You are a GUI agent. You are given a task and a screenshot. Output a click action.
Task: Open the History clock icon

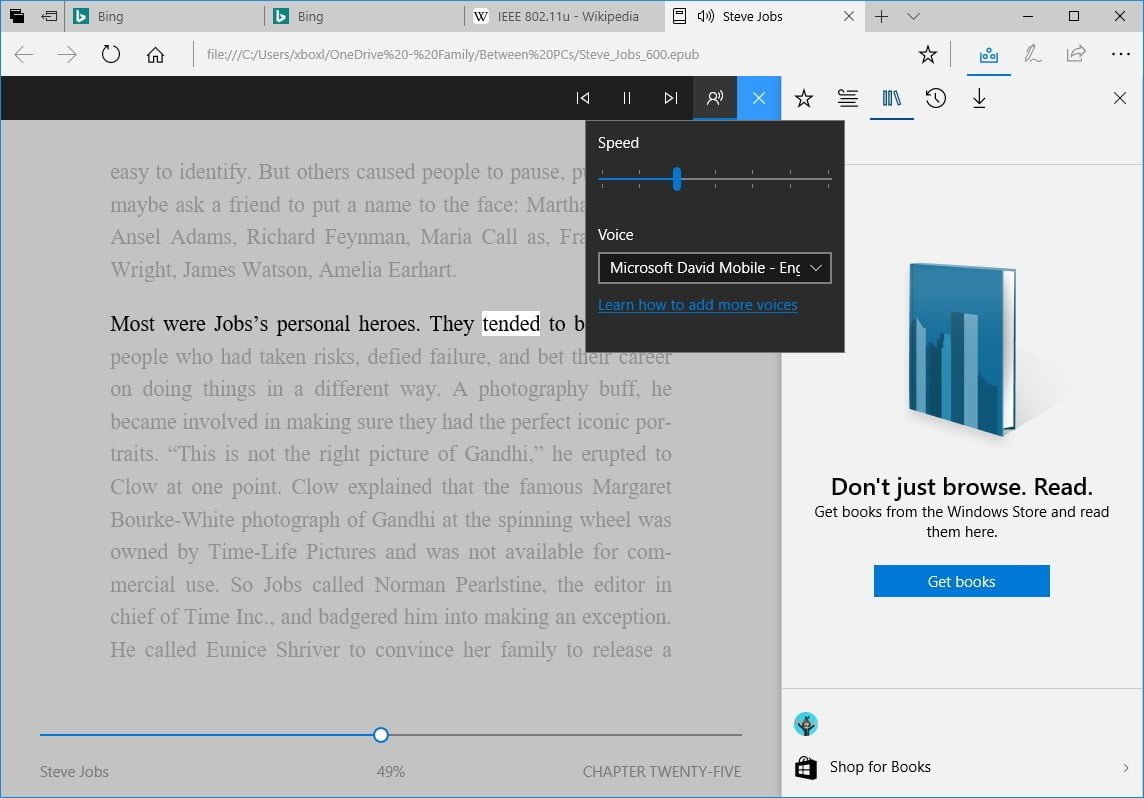936,98
